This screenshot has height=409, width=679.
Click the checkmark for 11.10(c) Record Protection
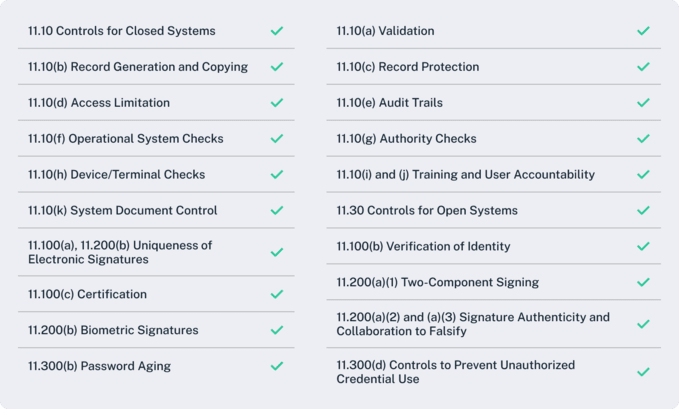(x=643, y=67)
